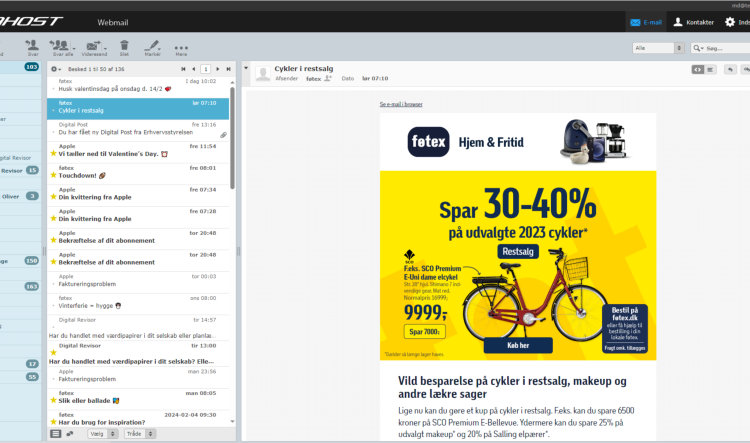The width and height of the screenshot is (750, 443).
Task: Toggle plain text view button in message header
Action: [x=710, y=70]
